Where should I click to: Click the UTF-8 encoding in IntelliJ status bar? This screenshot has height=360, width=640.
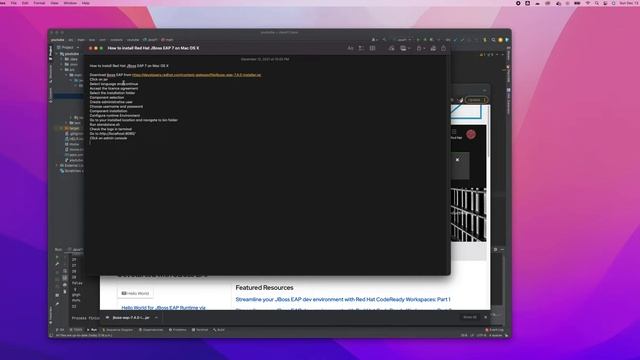point(482,335)
